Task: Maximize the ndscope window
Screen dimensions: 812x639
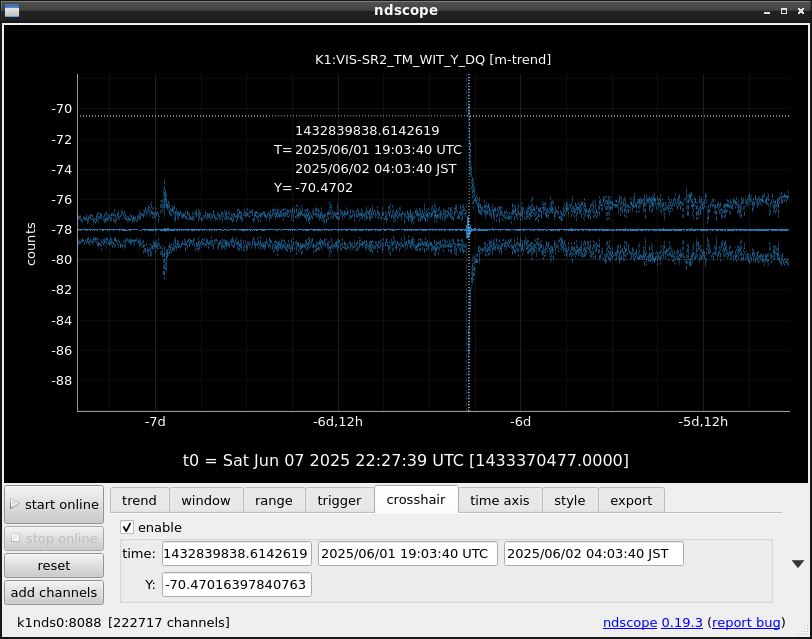Action: click(x=784, y=11)
